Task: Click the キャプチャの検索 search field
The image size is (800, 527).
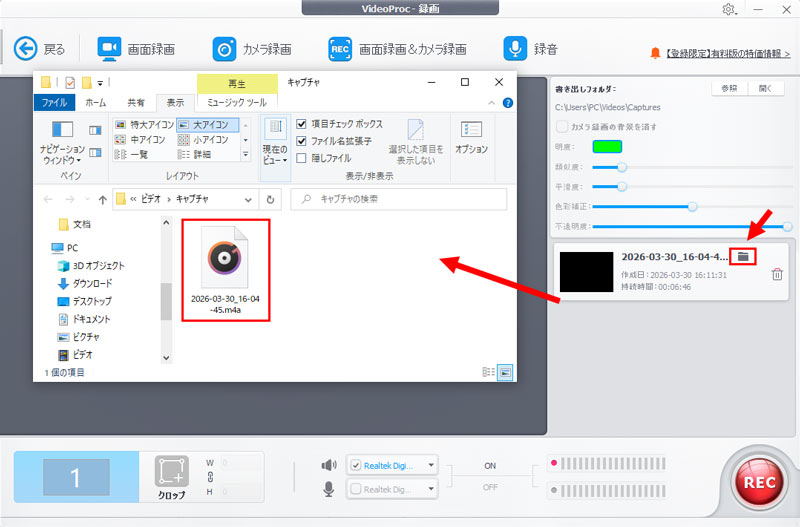Action: (x=399, y=199)
